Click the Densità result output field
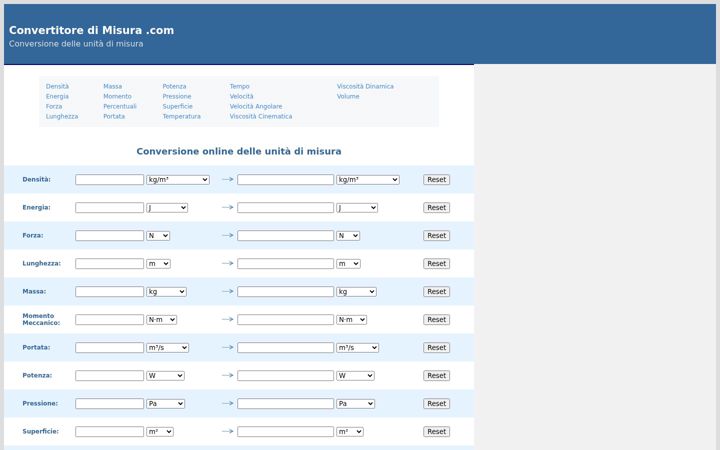720x450 pixels. tap(285, 180)
